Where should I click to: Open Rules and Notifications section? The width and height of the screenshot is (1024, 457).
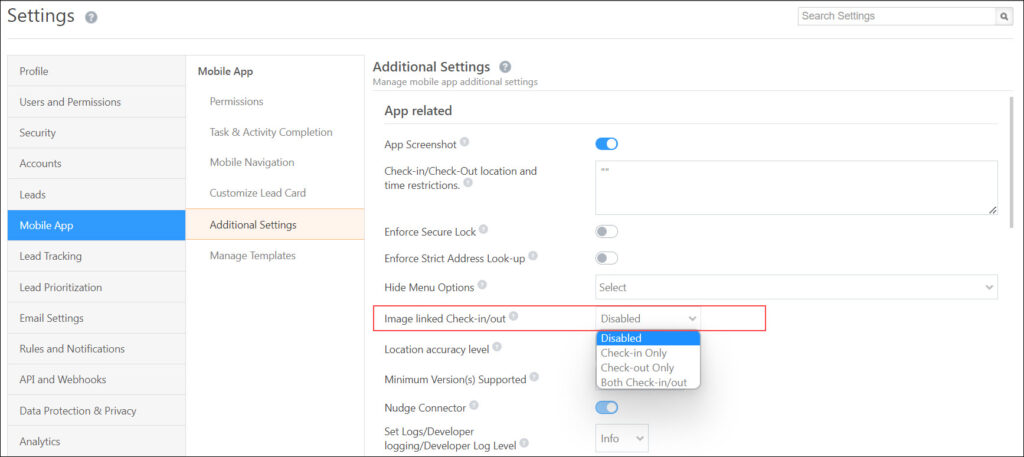97,349
